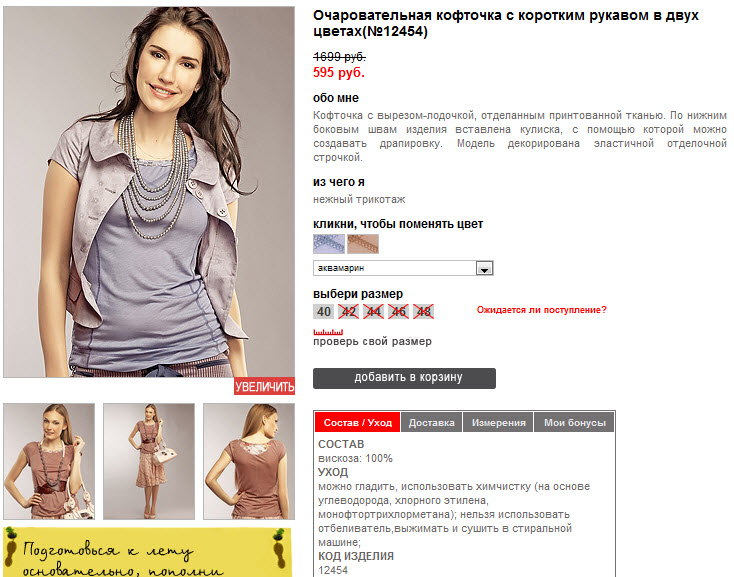This screenshot has width=734, height=577.
Task: Click the аквамарин combo box field
Action: pos(403,268)
